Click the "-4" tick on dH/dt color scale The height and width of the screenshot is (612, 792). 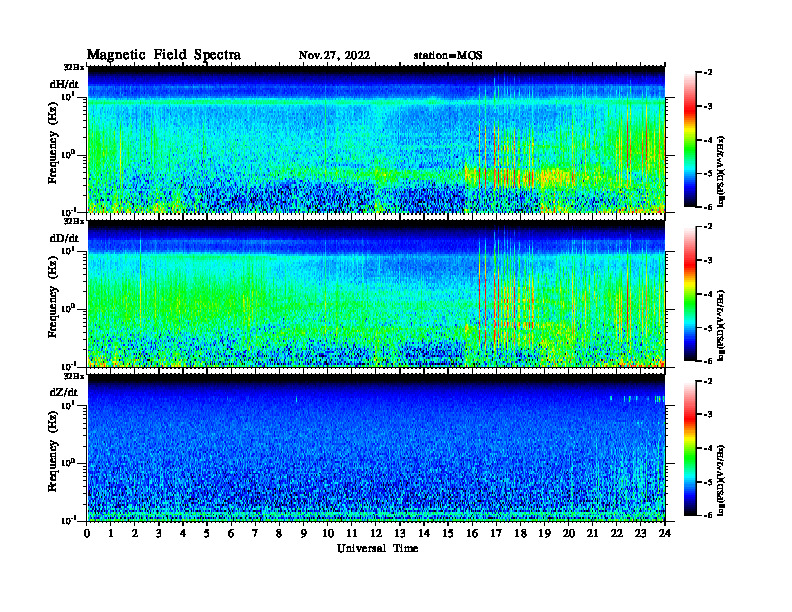point(708,140)
